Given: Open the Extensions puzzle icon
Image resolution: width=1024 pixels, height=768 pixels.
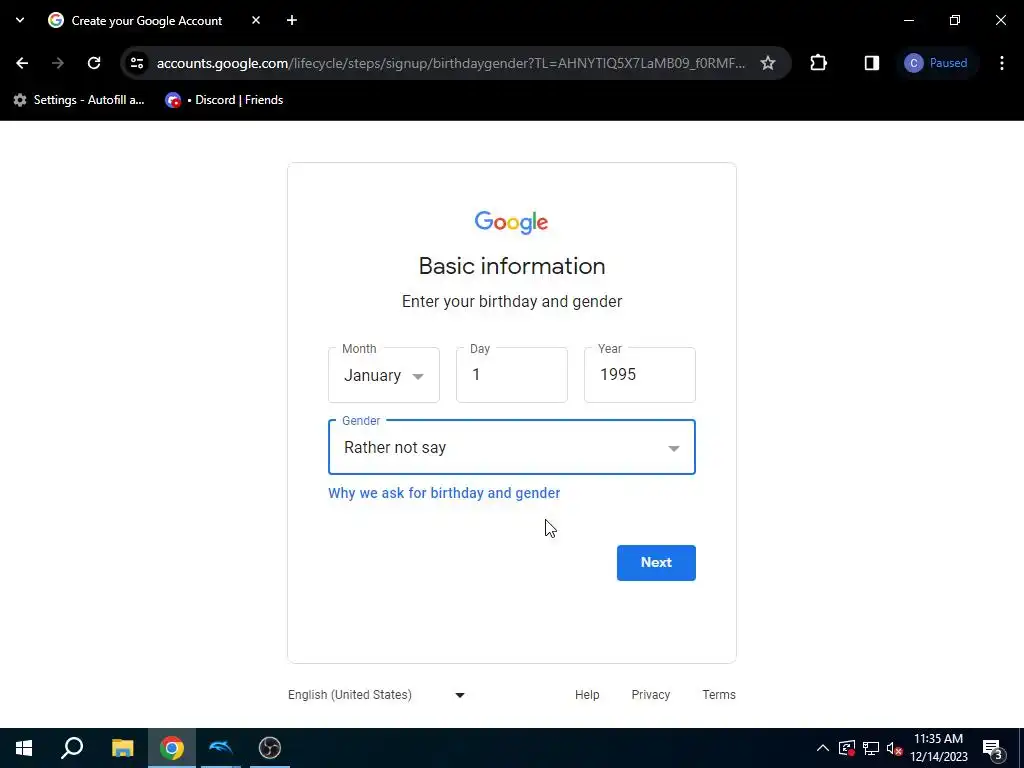Looking at the screenshot, I should pyautogui.click(x=818, y=63).
